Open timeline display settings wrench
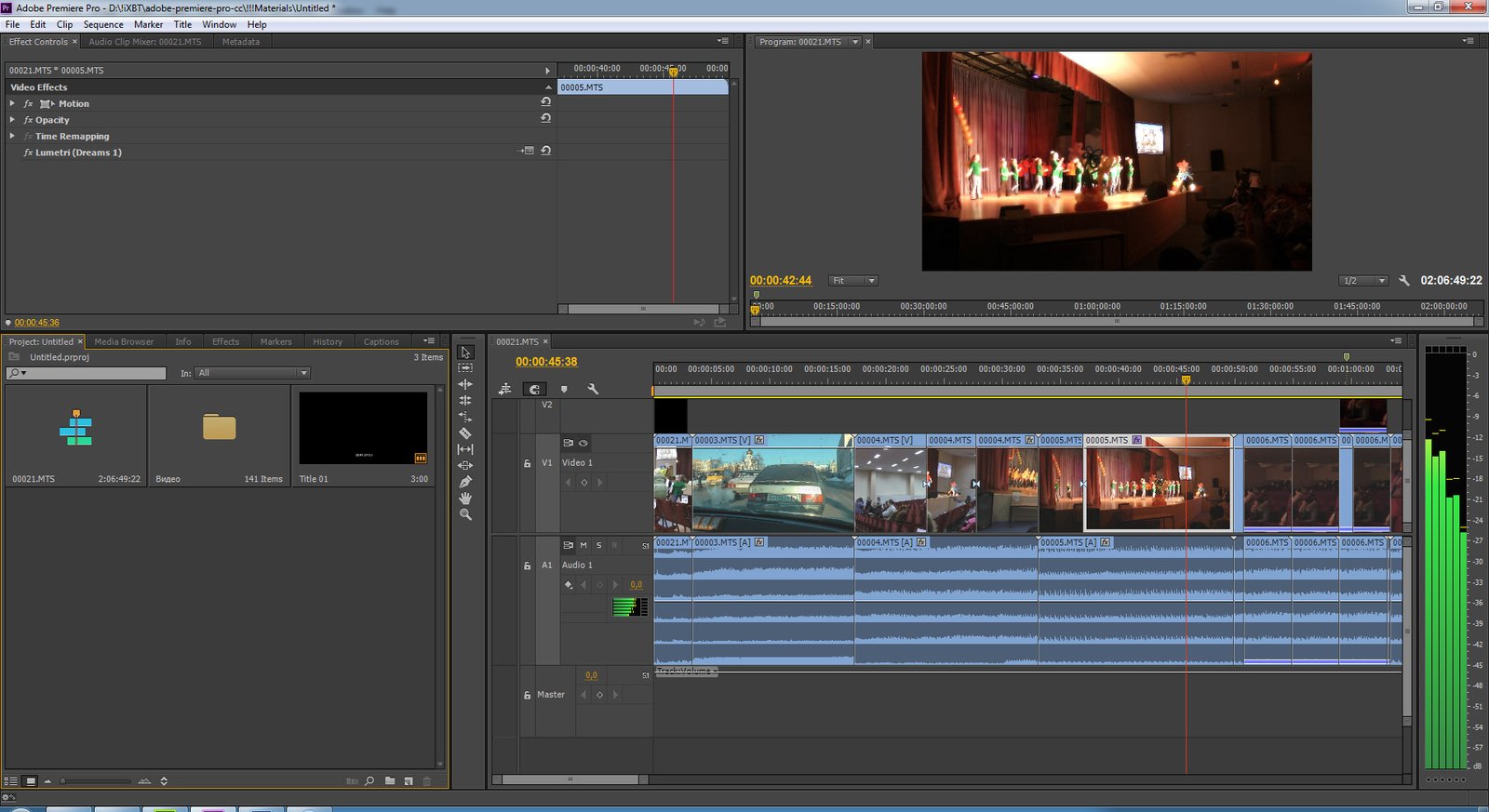 (593, 389)
